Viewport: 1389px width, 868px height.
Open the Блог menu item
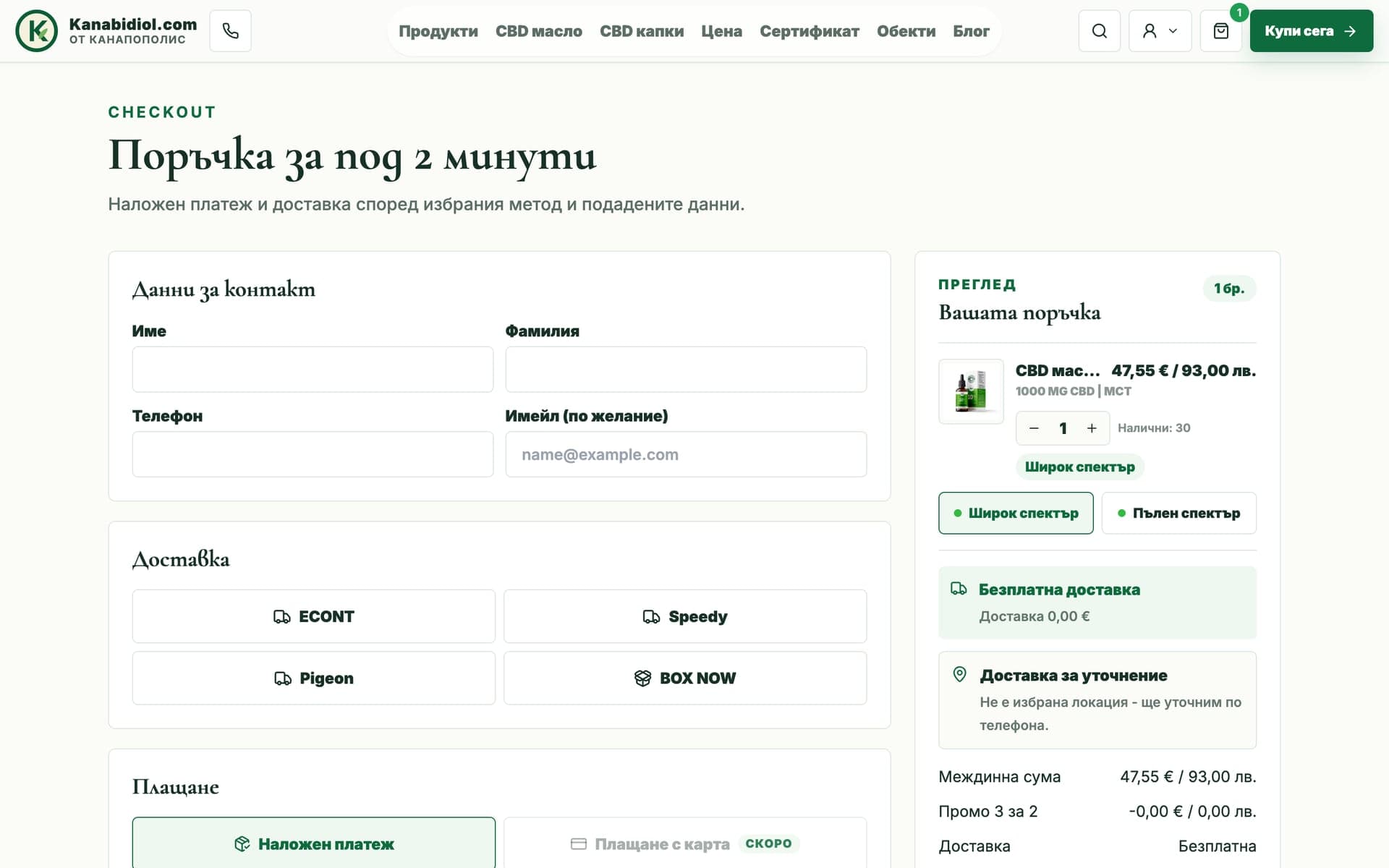click(x=971, y=31)
